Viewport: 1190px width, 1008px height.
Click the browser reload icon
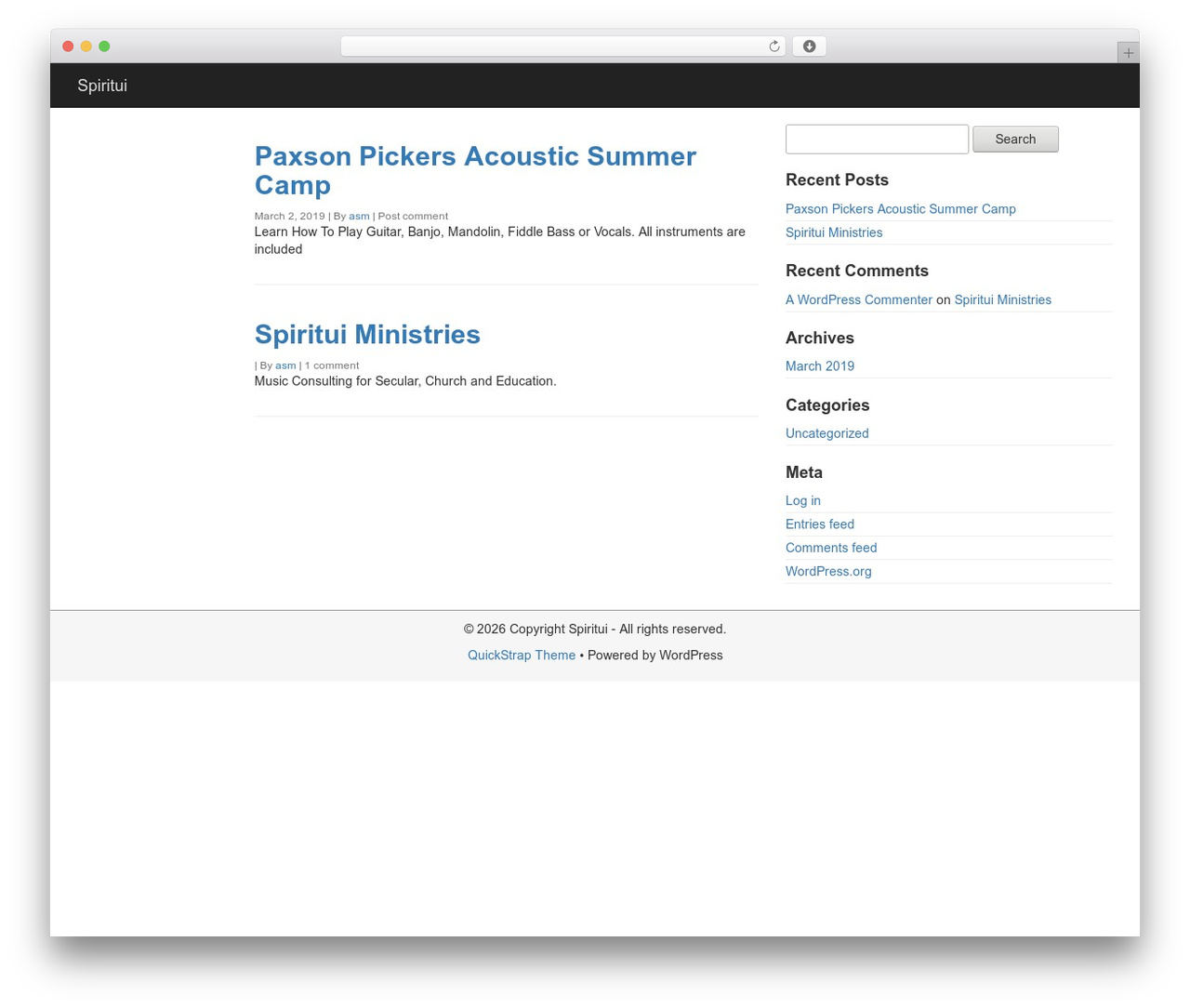point(773,46)
